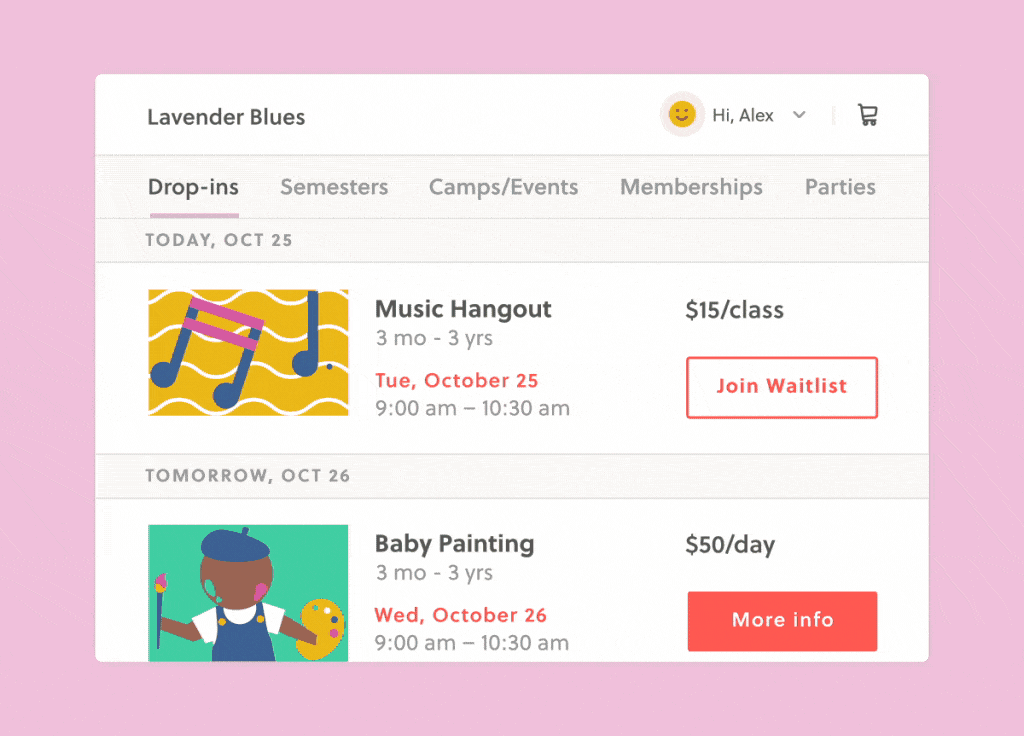The width and height of the screenshot is (1024, 736).
Task: Click the smiley face avatar icon
Action: pos(681,115)
